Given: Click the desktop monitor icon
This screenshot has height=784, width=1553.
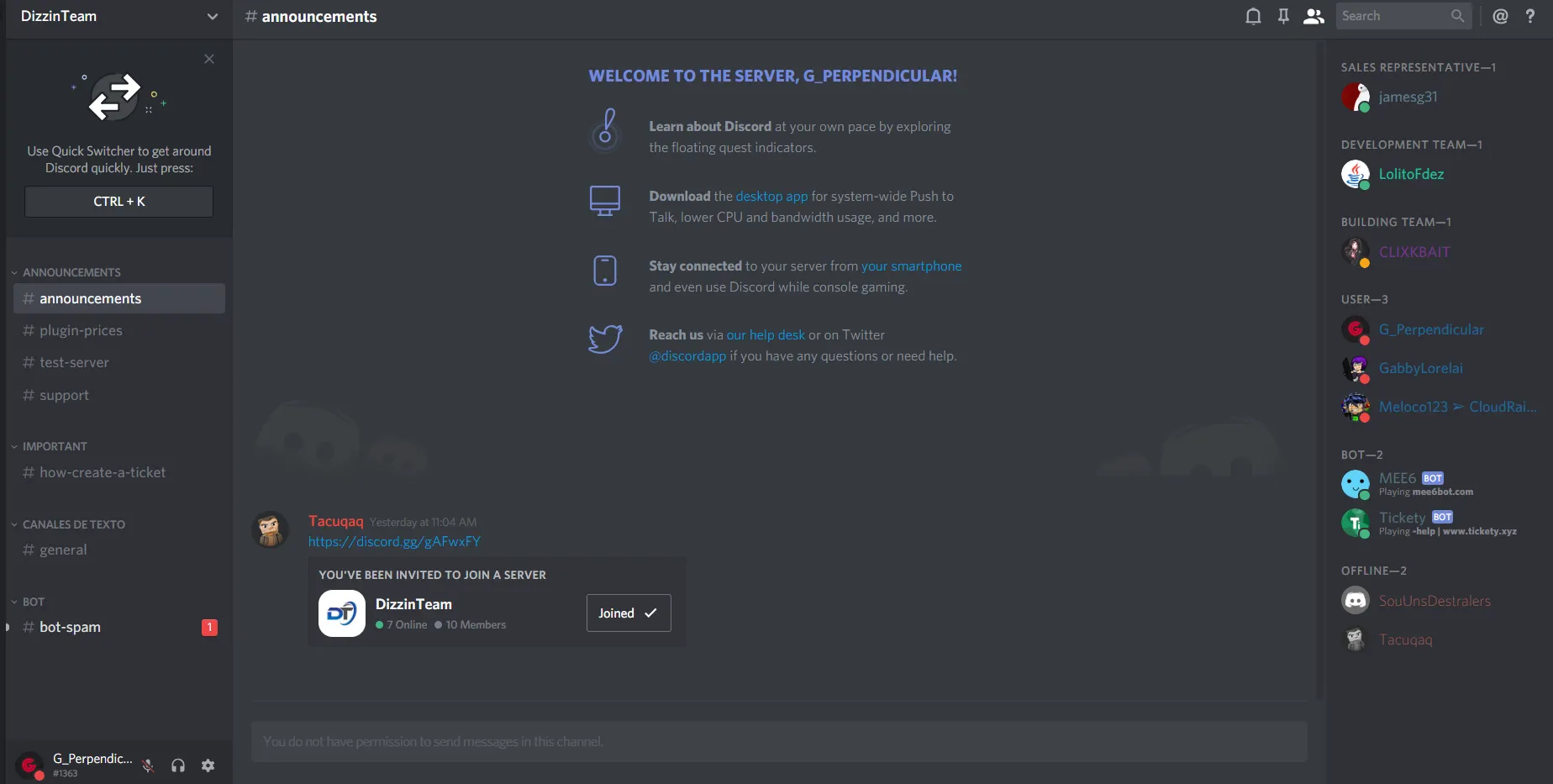Looking at the screenshot, I should tap(605, 200).
